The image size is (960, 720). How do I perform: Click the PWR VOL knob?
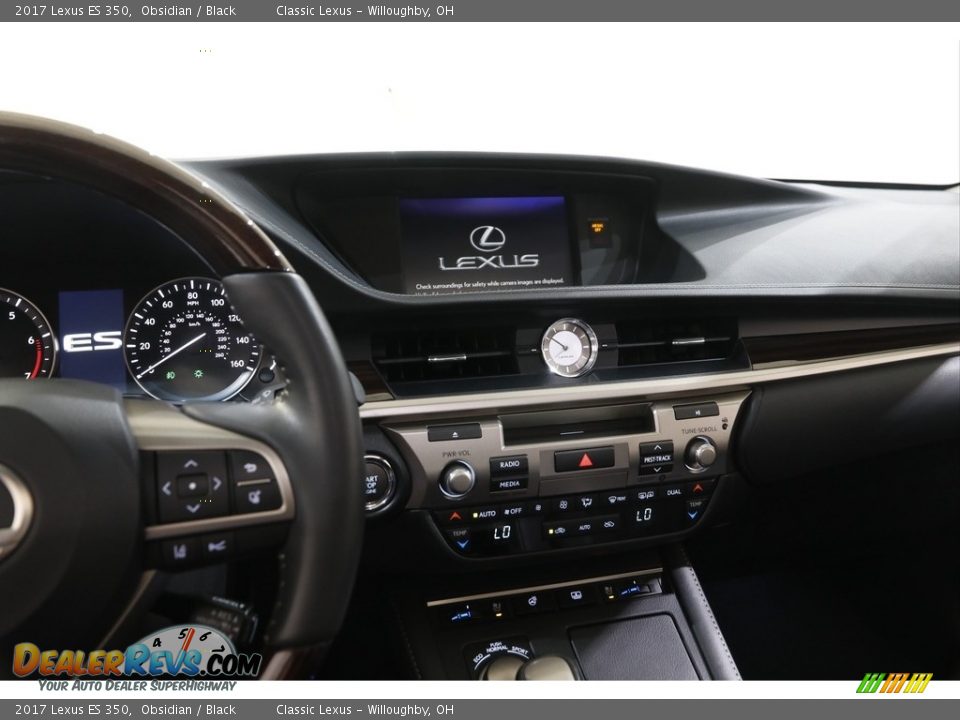click(457, 479)
